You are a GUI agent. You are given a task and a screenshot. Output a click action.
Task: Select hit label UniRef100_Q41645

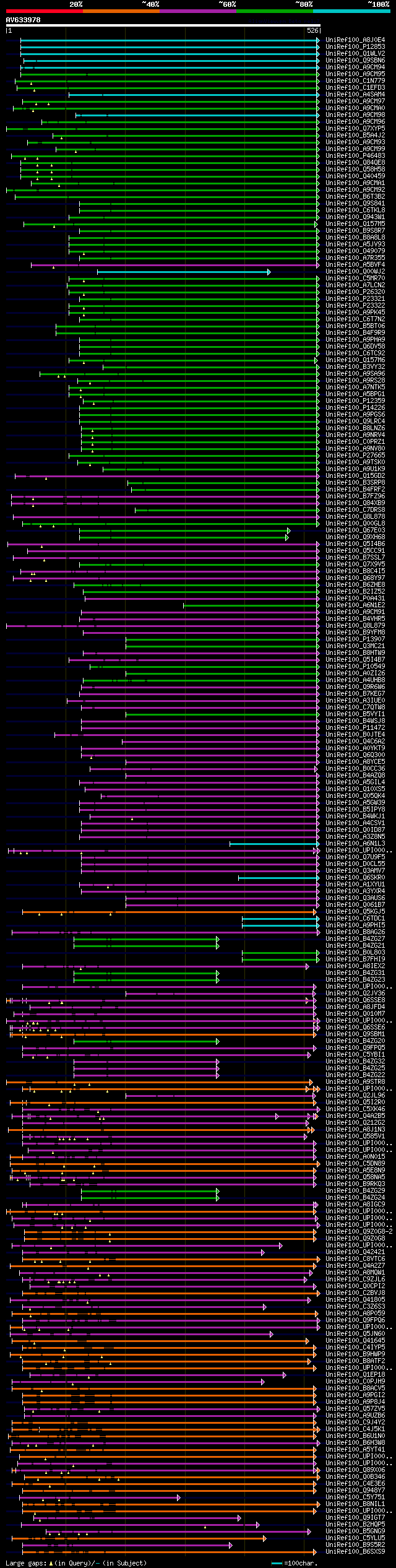pos(355,1341)
